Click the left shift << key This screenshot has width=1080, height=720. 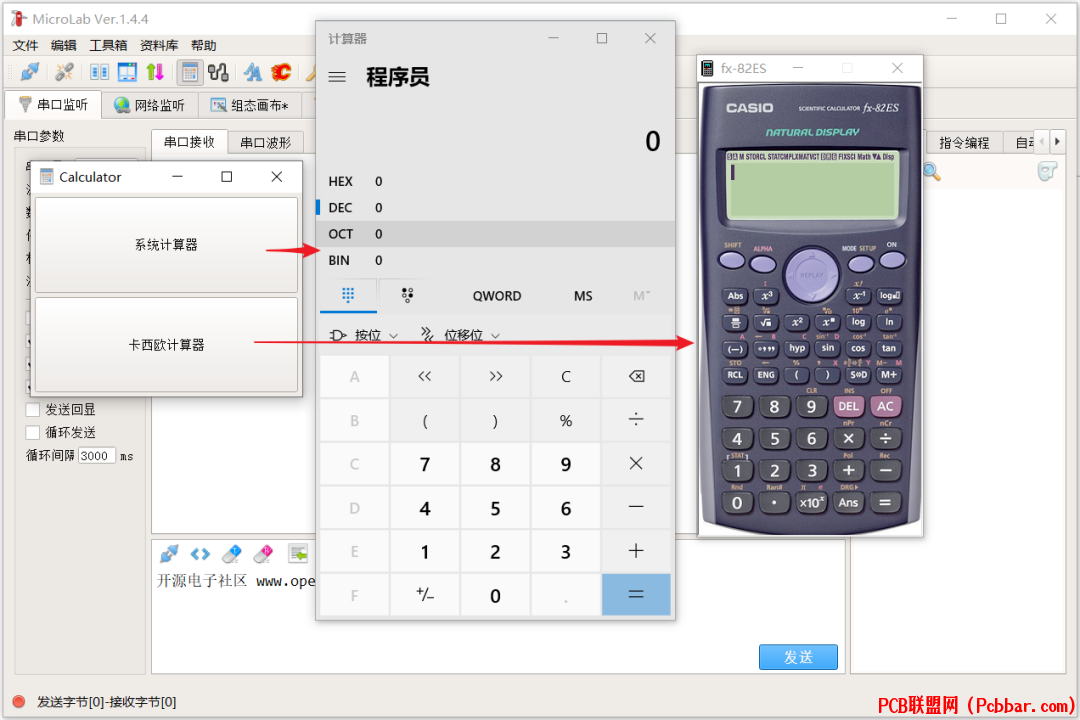tap(424, 376)
